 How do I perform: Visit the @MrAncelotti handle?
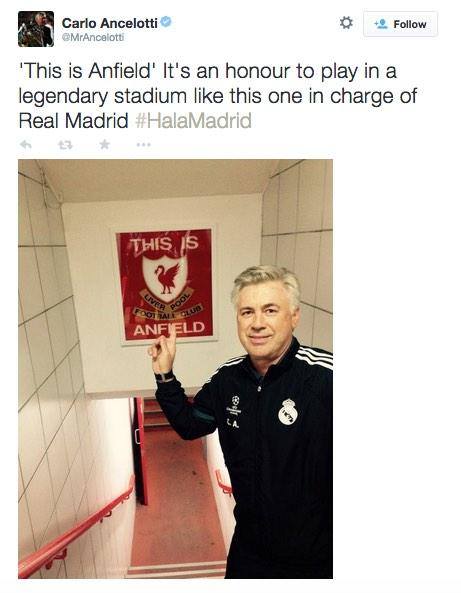tap(93, 38)
